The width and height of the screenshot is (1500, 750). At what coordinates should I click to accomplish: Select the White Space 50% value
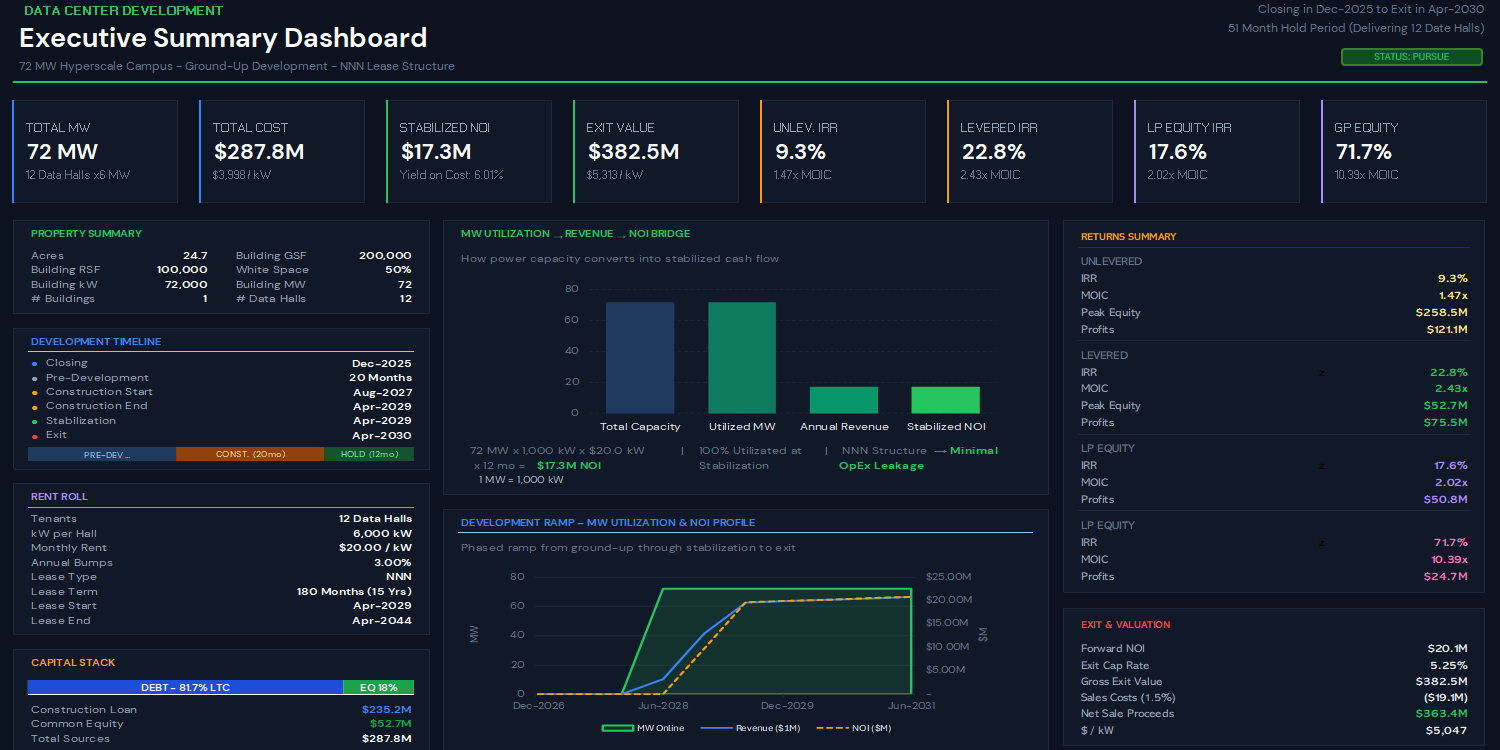click(398, 269)
